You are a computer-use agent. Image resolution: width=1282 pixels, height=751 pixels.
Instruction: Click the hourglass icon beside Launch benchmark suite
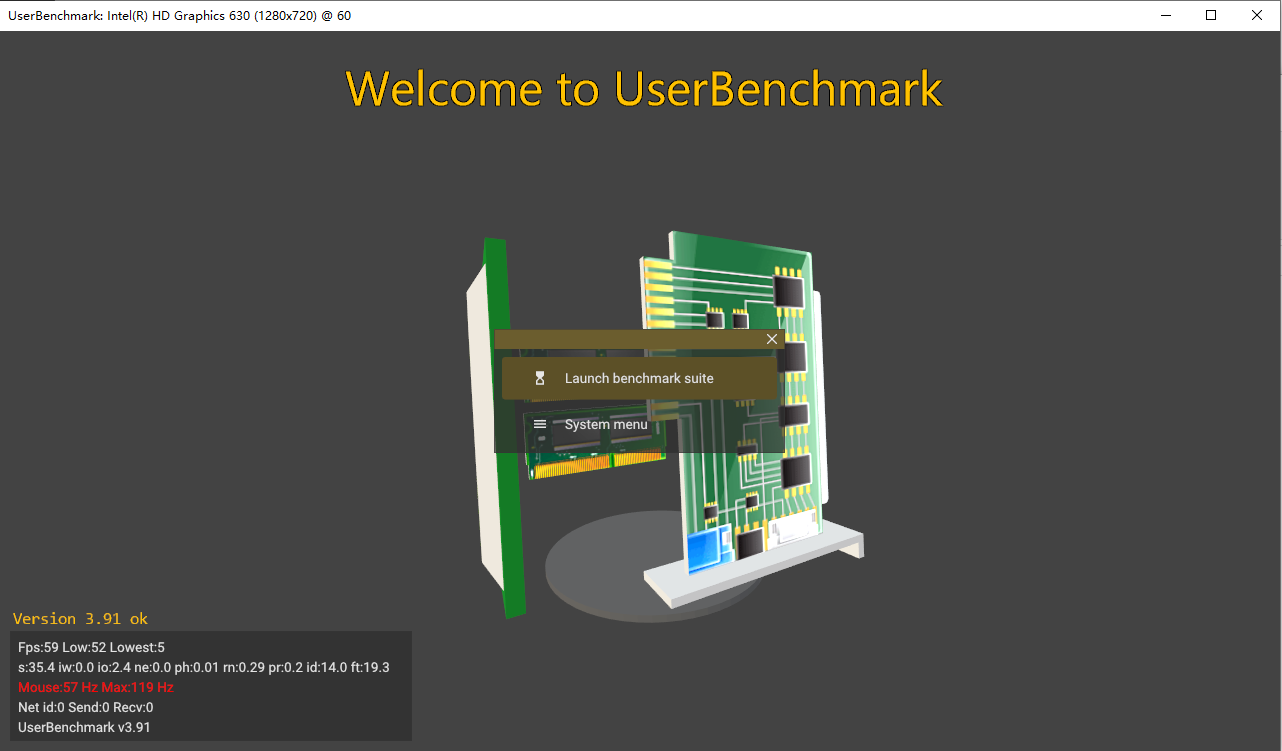pyautogui.click(x=540, y=378)
